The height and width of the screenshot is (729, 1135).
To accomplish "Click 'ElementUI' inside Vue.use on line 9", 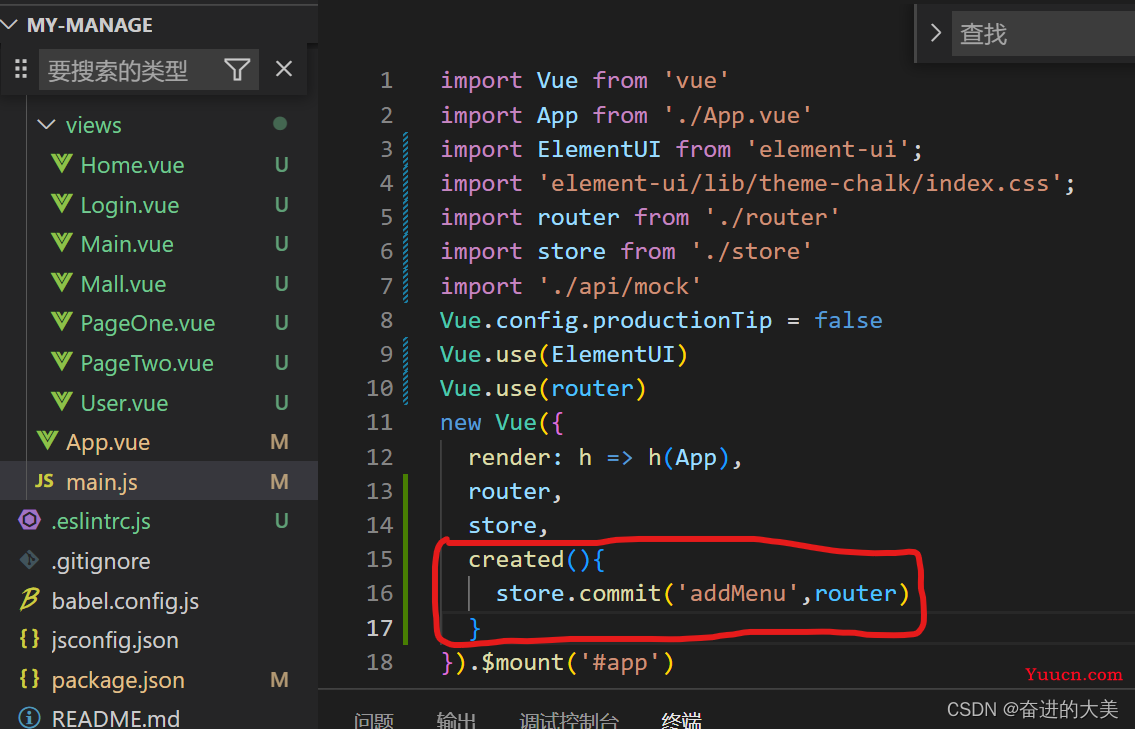I will coord(612,355).
